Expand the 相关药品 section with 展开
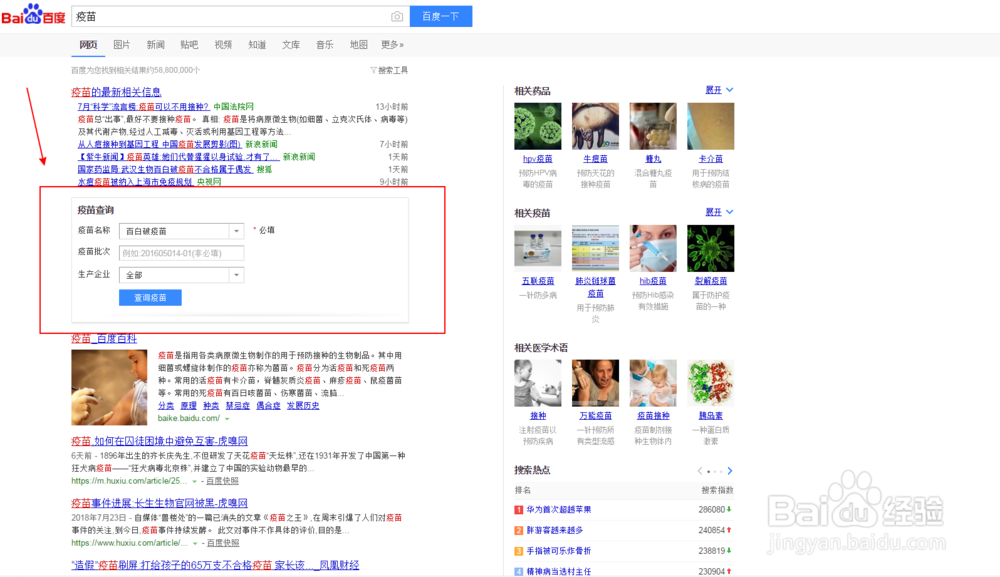The width and height of the screenshot is (1000, 577). tap(719, 90)
